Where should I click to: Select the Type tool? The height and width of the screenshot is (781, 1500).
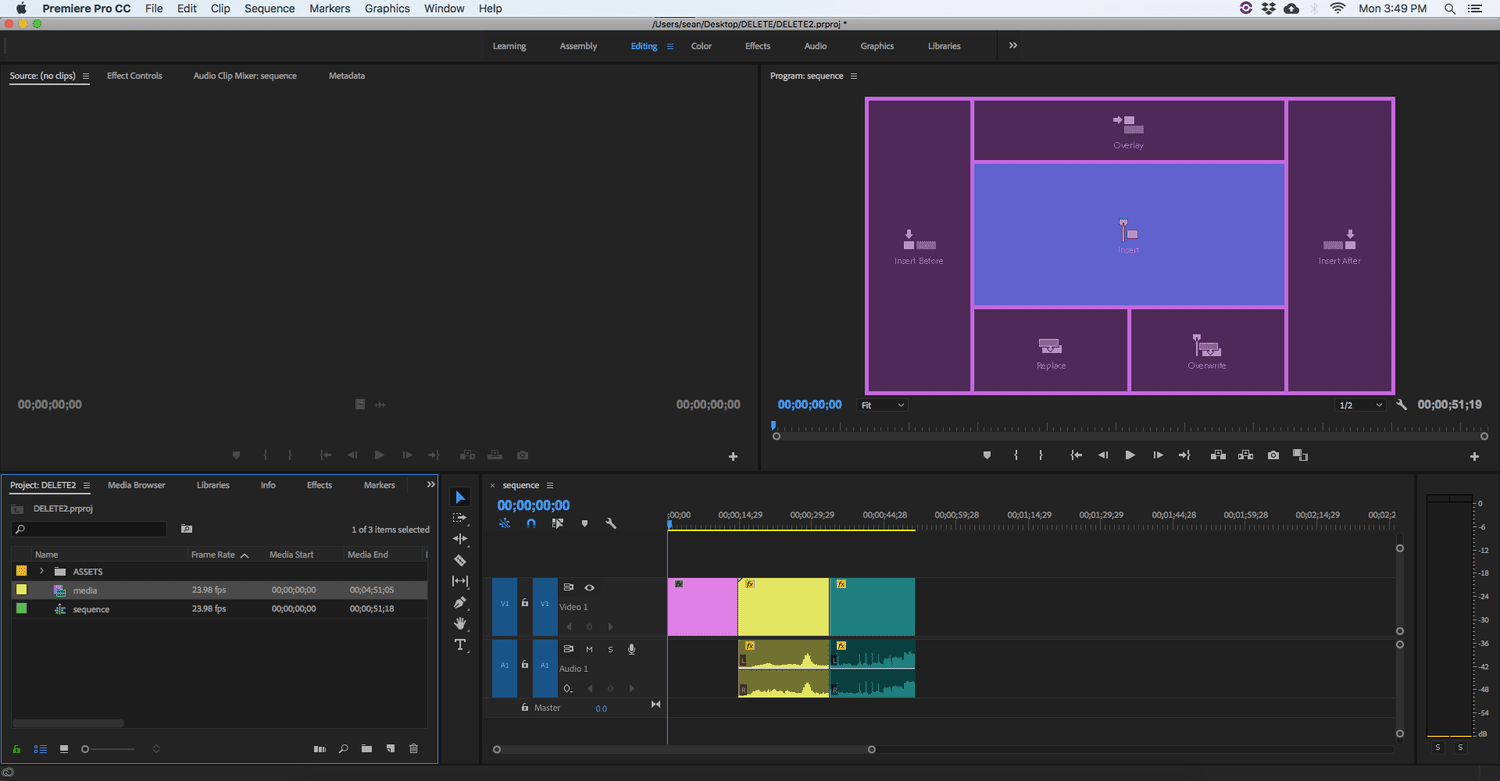coord(460,645)
